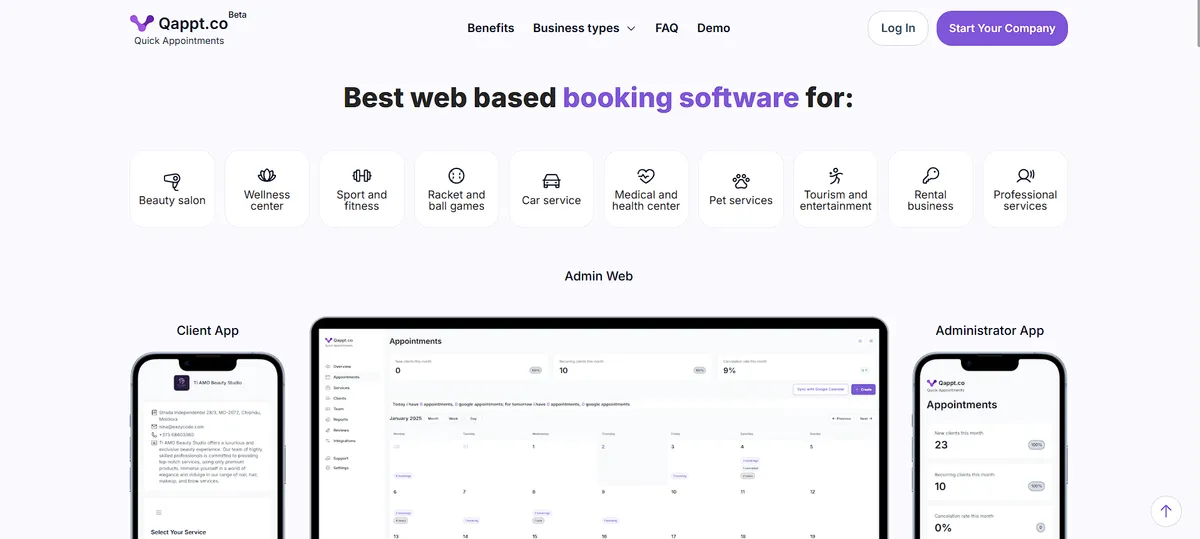Open Services in Admin Web sidebar
Screen dimensions: 1200x539
pyautogui.click(x=338, y=387)
